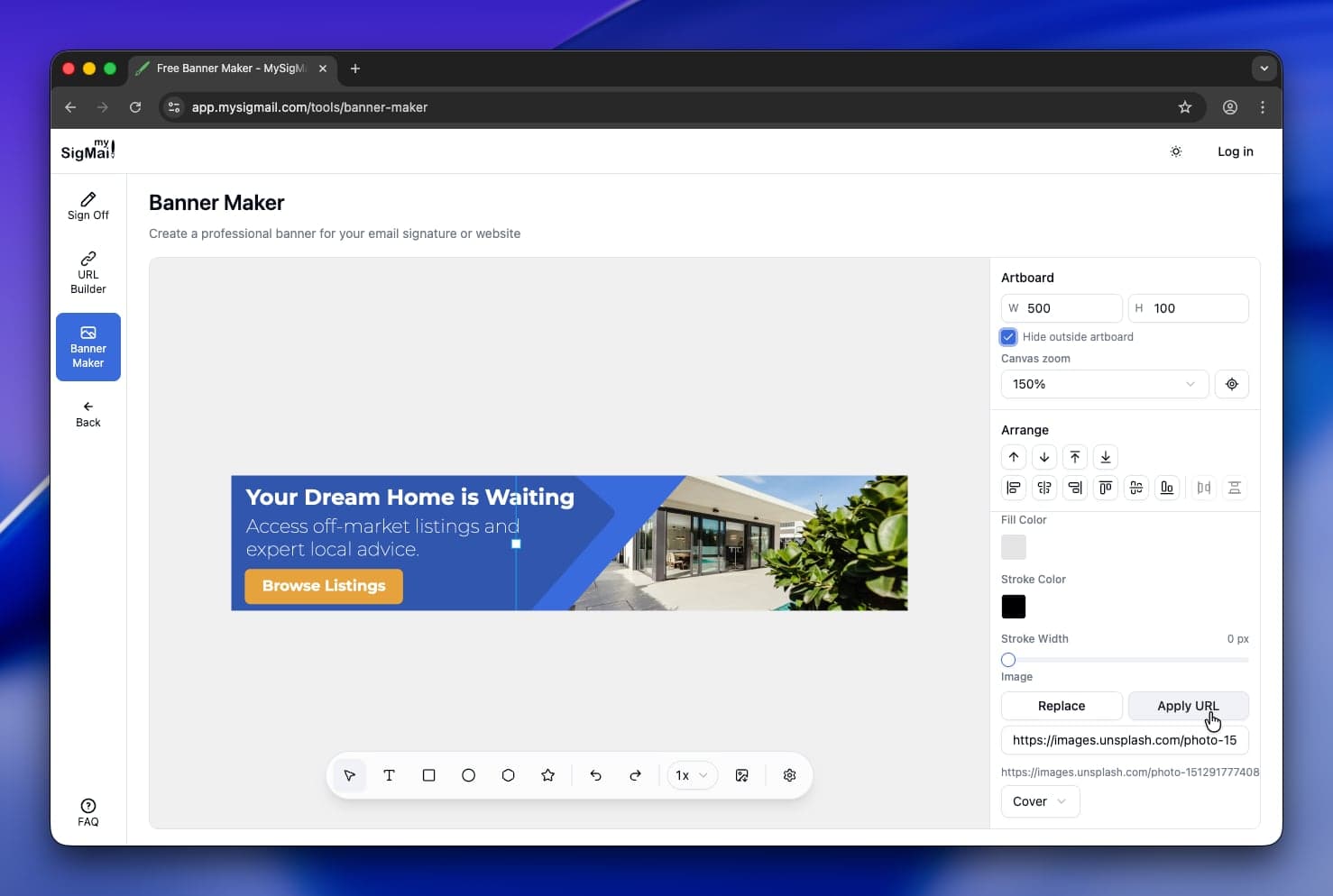1333x896 pixels.
Task: Select the Star shape tool
Action: [547, 775]
